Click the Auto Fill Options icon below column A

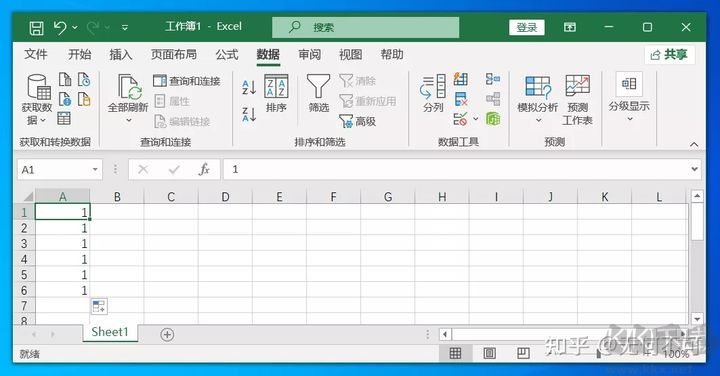pyautogui.click(x=99, y=306)
